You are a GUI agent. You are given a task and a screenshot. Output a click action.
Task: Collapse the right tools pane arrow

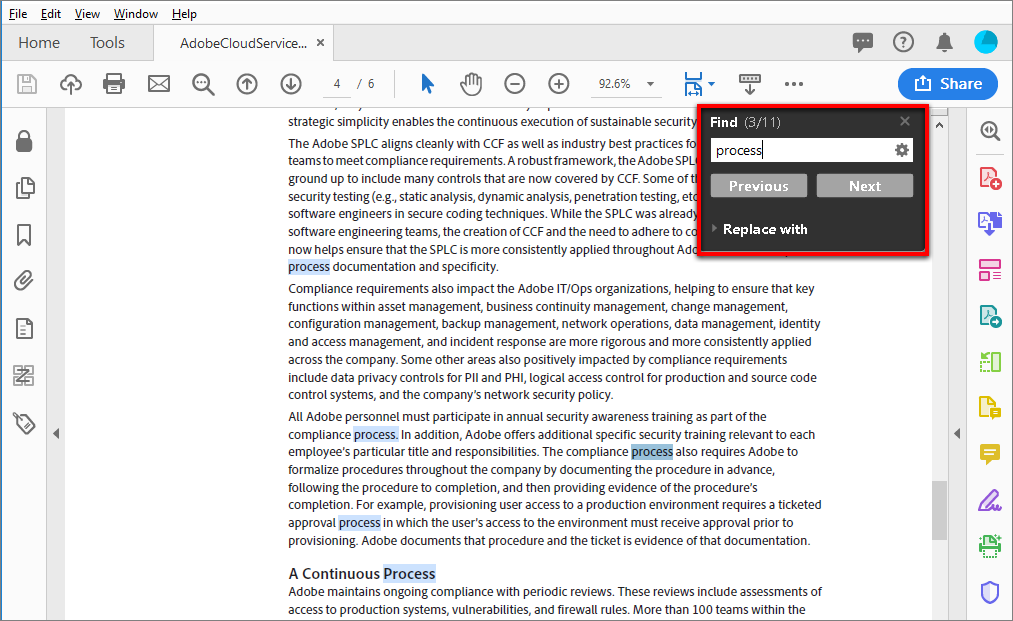click(957, 434)
